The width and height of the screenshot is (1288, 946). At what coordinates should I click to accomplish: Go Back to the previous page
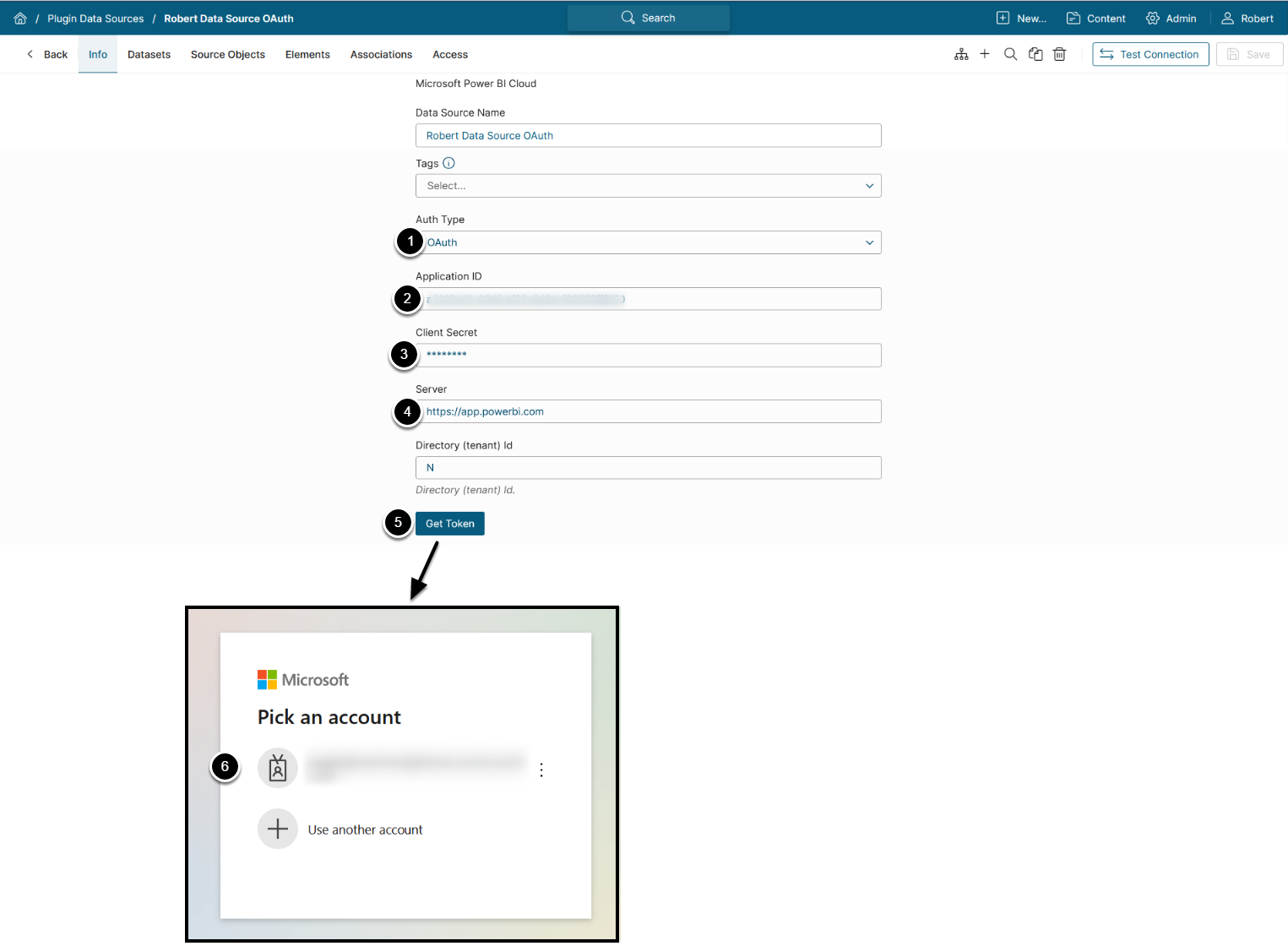pos(47,54)
